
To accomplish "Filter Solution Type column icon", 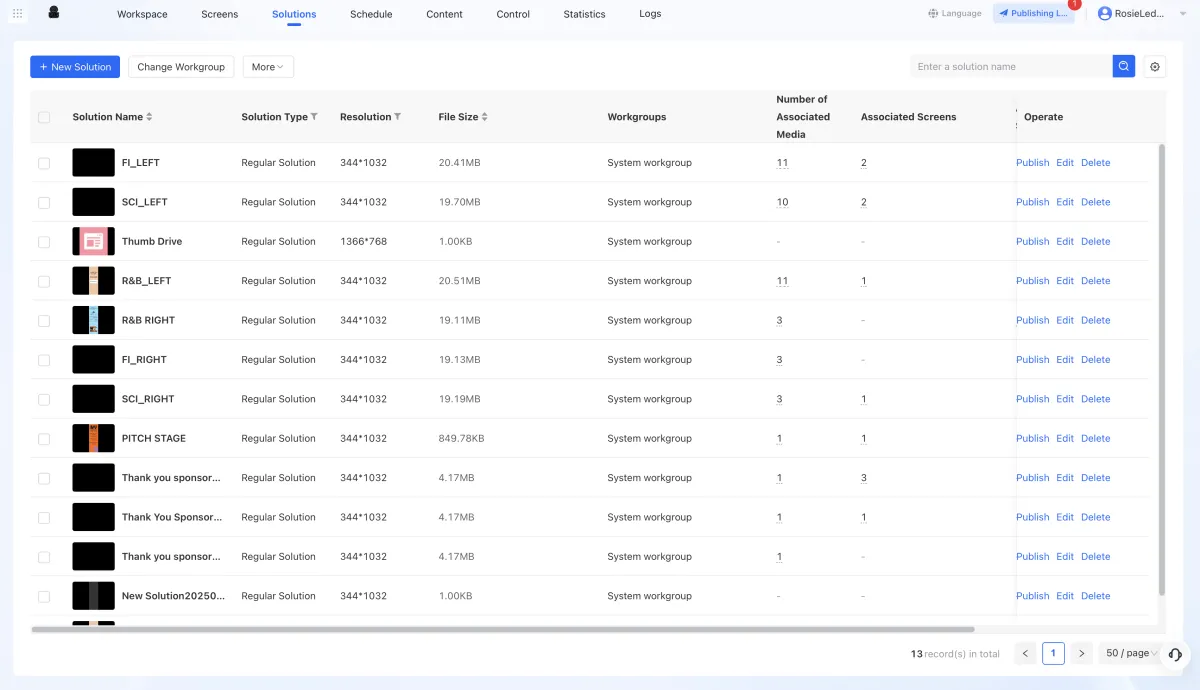I will (314, 117).
